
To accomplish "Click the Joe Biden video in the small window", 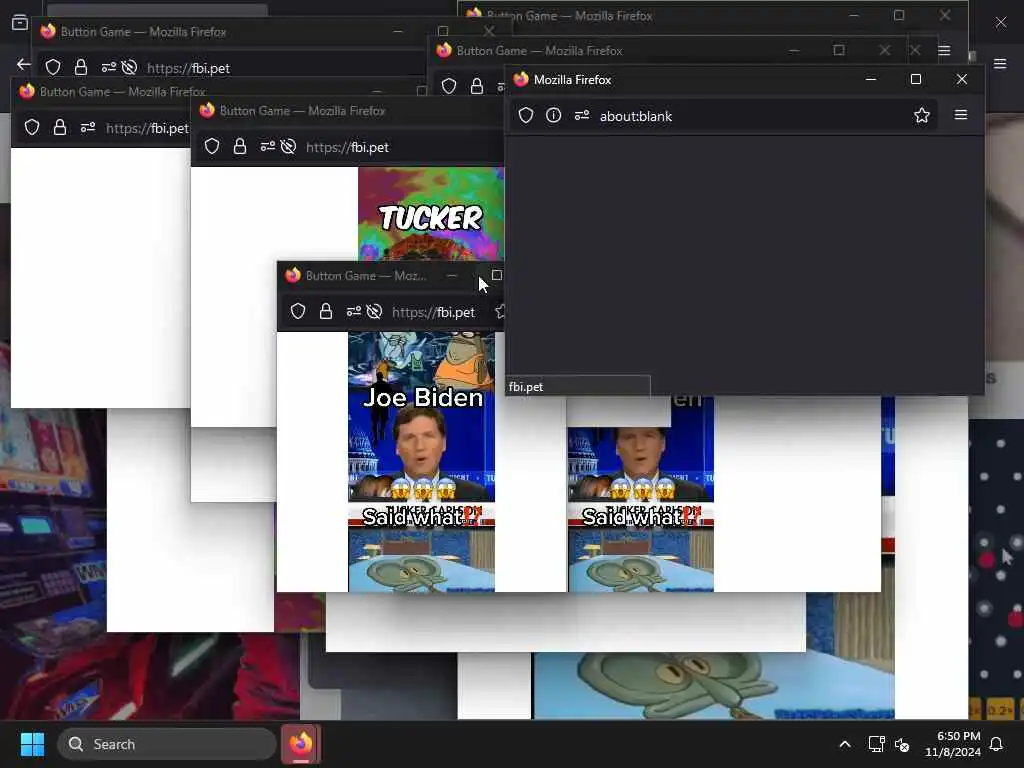I will 421,462.
